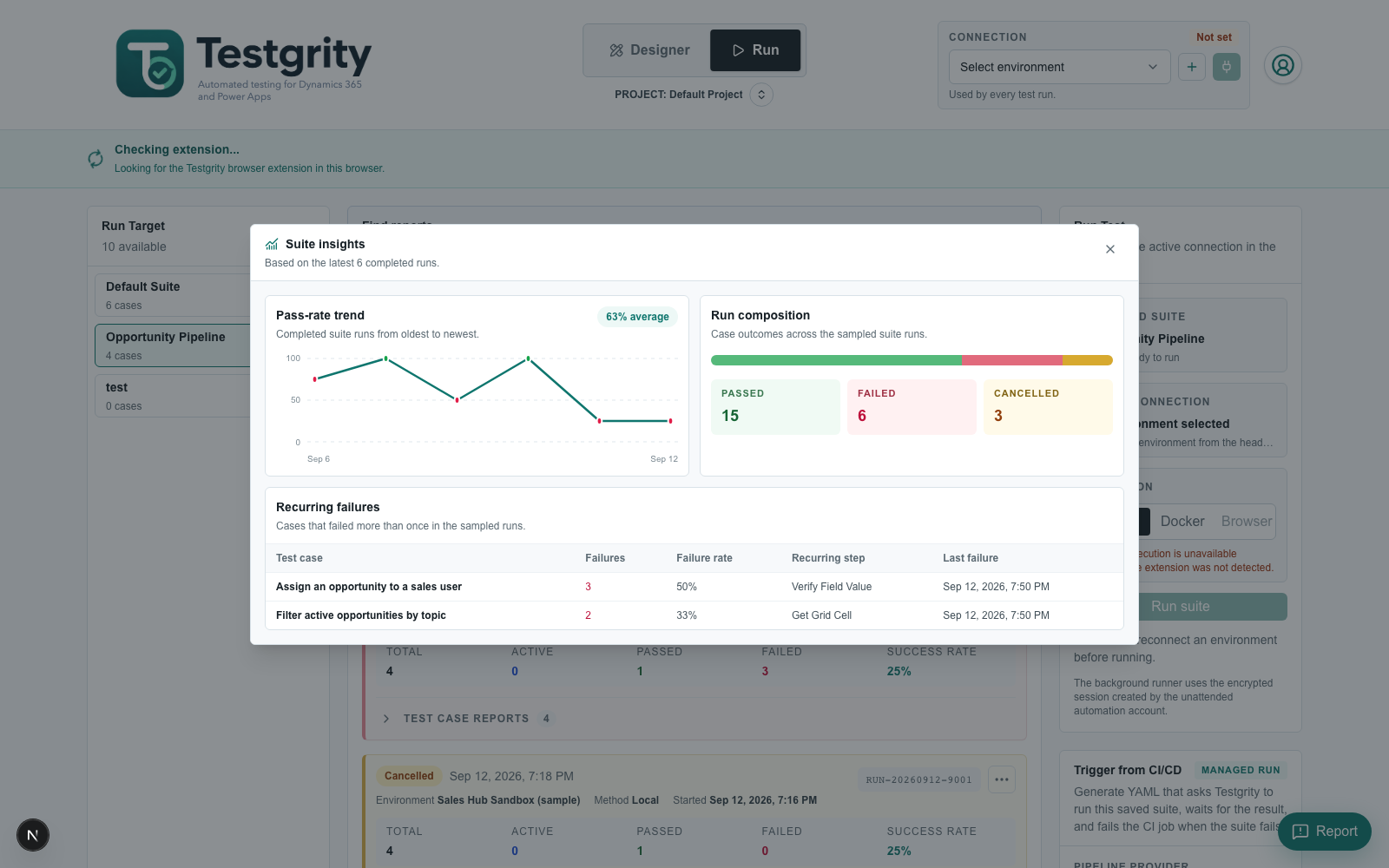Open the three-dots menu on cancelled run
The image size is (1389, 868).
[x=1001, y=779]
